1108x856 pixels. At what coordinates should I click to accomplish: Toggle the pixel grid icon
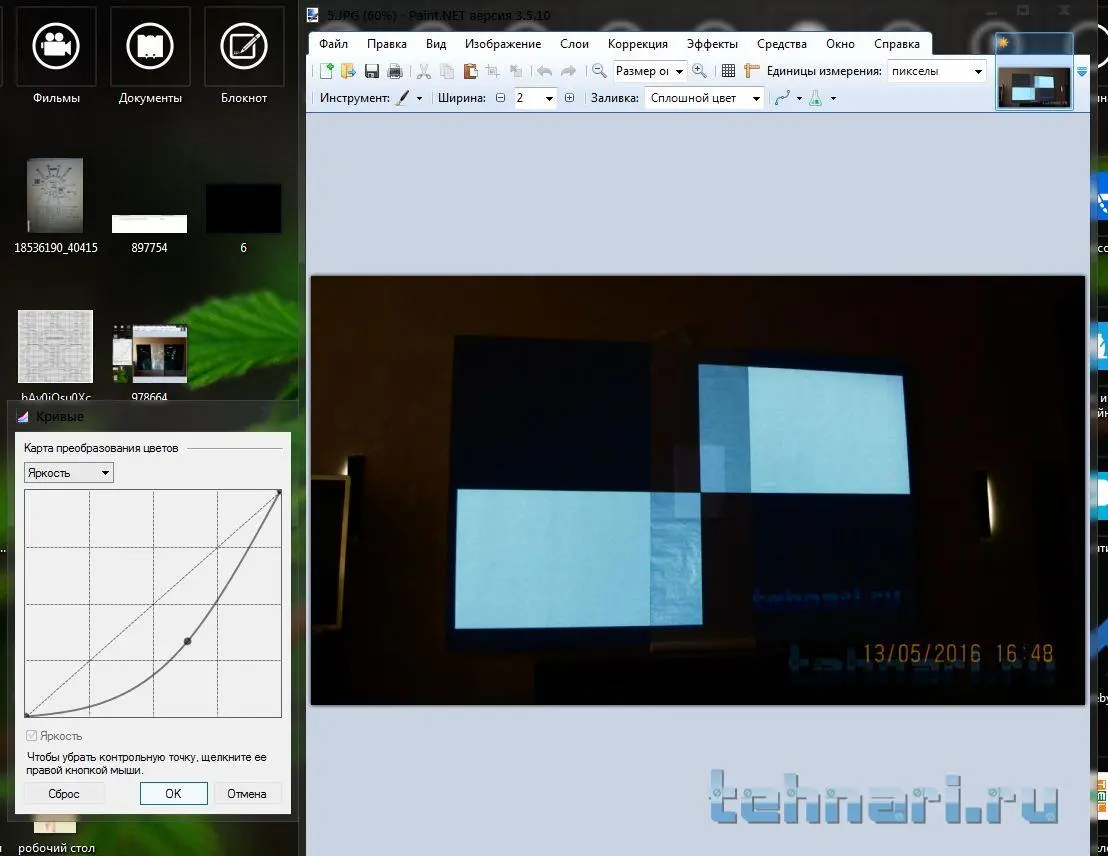click(x=729, y=71)
